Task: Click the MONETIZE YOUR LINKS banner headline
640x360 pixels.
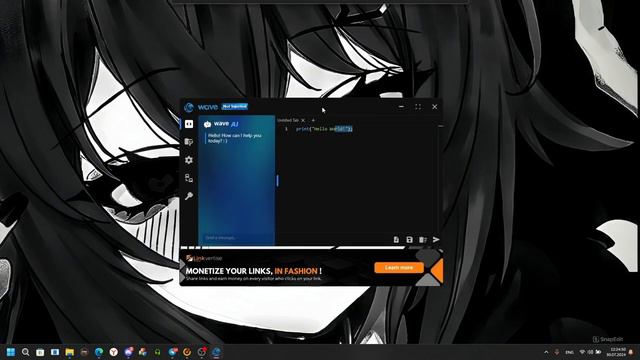Action: pos(253,271)
